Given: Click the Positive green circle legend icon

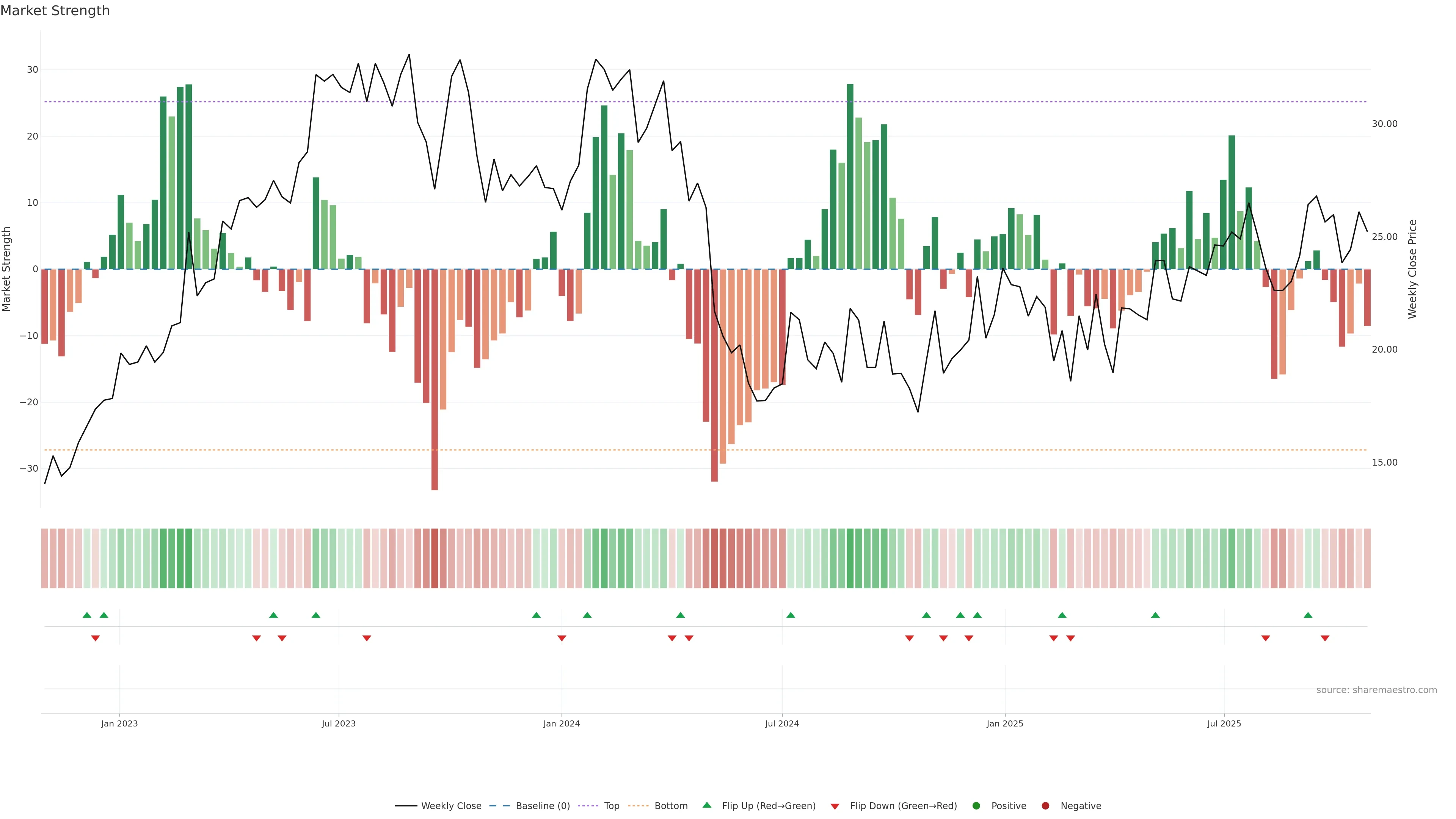Looking at the screenshot, I should coord(976,806).
